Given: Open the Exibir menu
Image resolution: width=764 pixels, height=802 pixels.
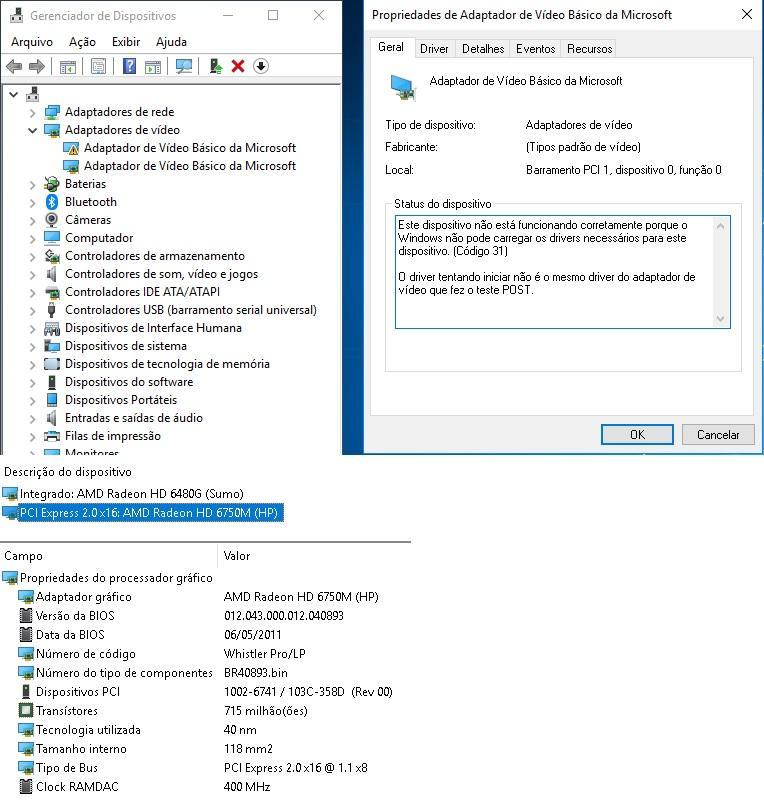Looking at the screenshot, I should tap(126, 41).
